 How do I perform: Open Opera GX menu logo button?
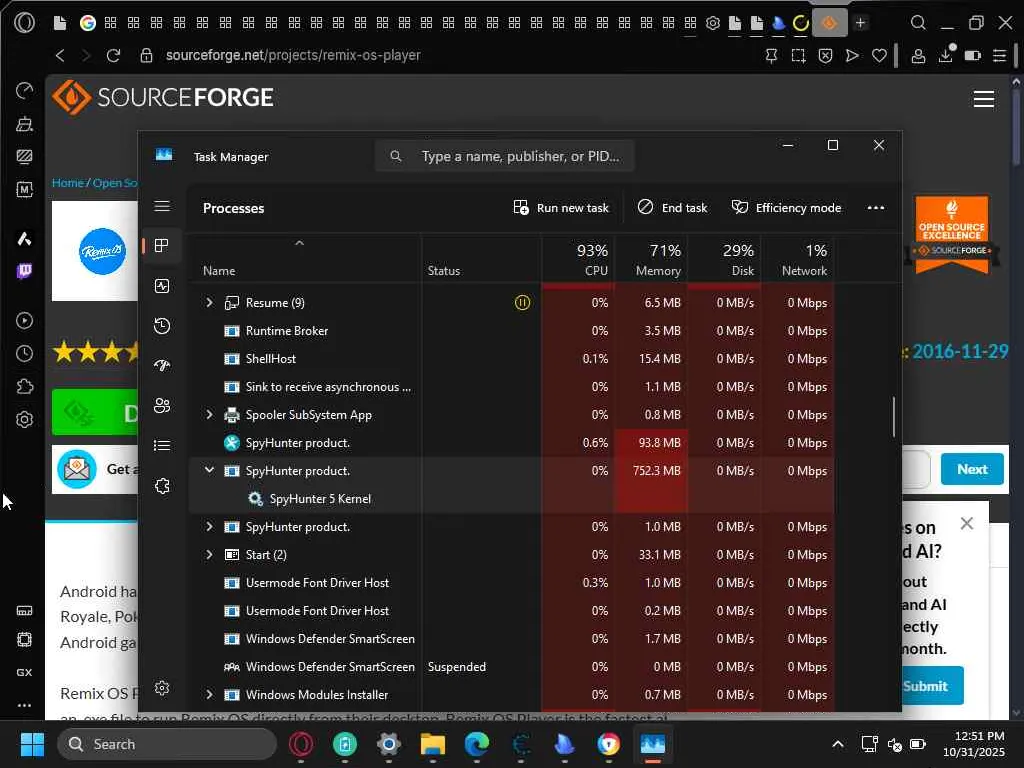(x=24, y=23)
